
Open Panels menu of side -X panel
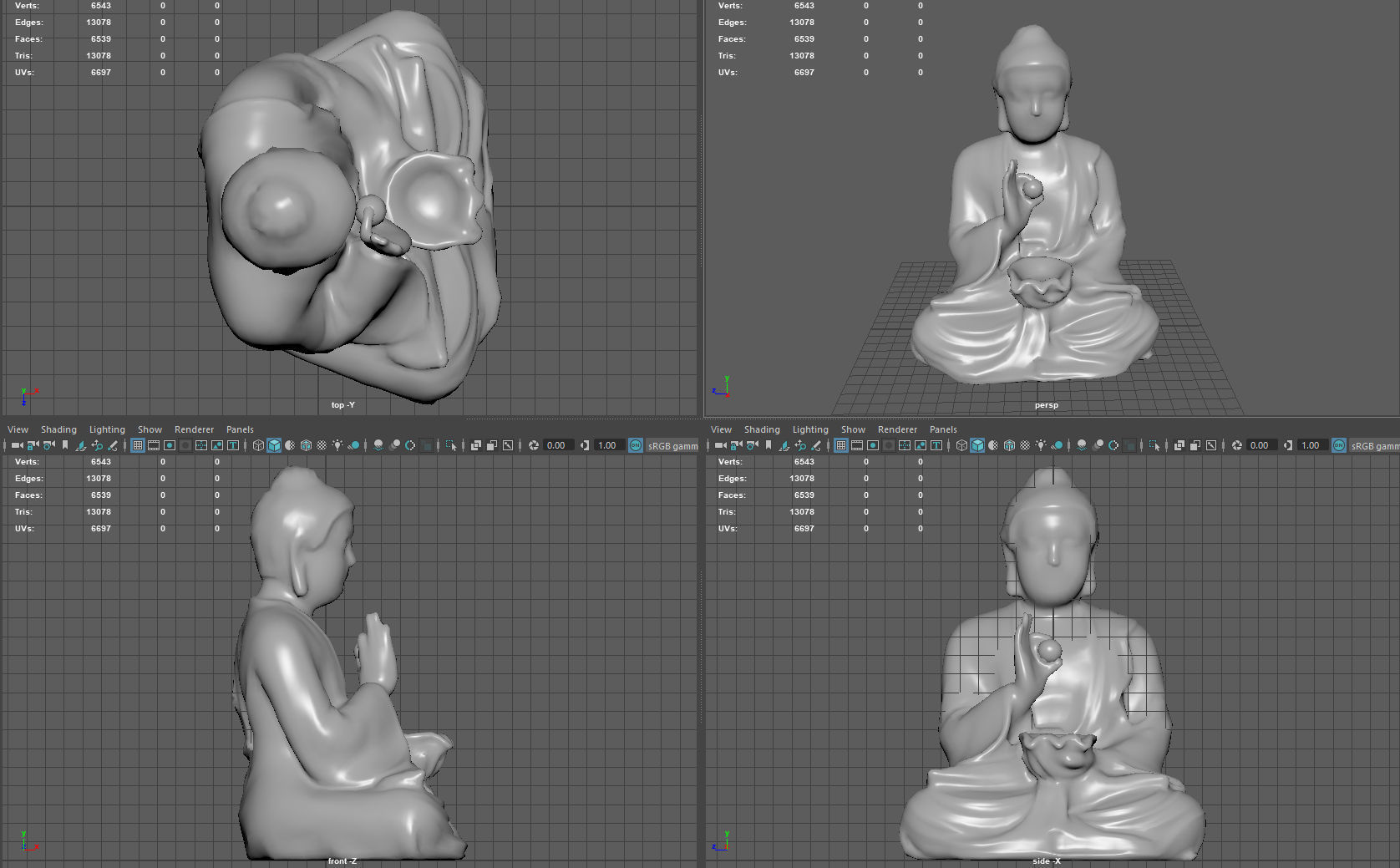[943, 429]
